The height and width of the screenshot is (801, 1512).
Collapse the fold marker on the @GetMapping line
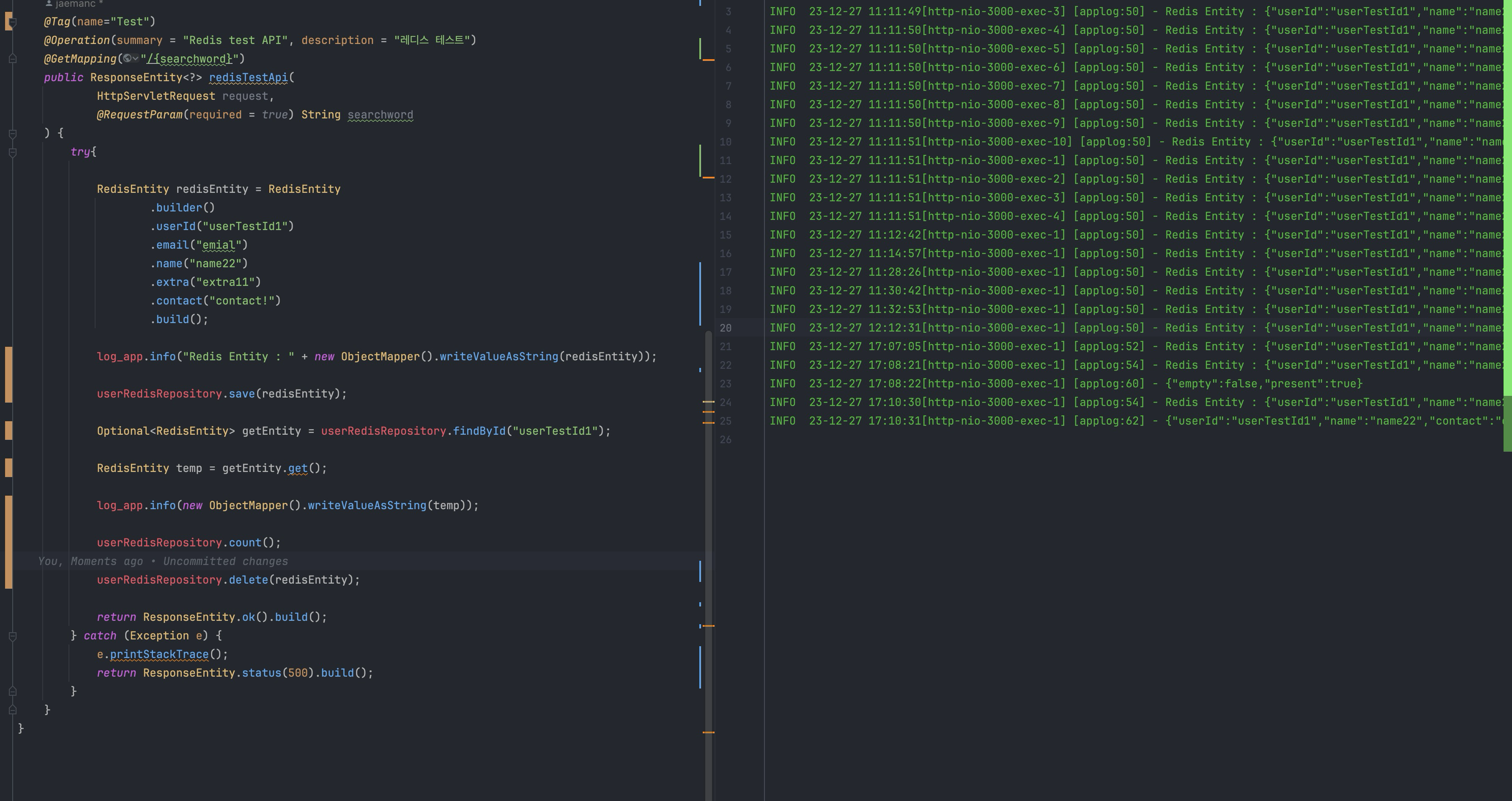pos(12,59)
